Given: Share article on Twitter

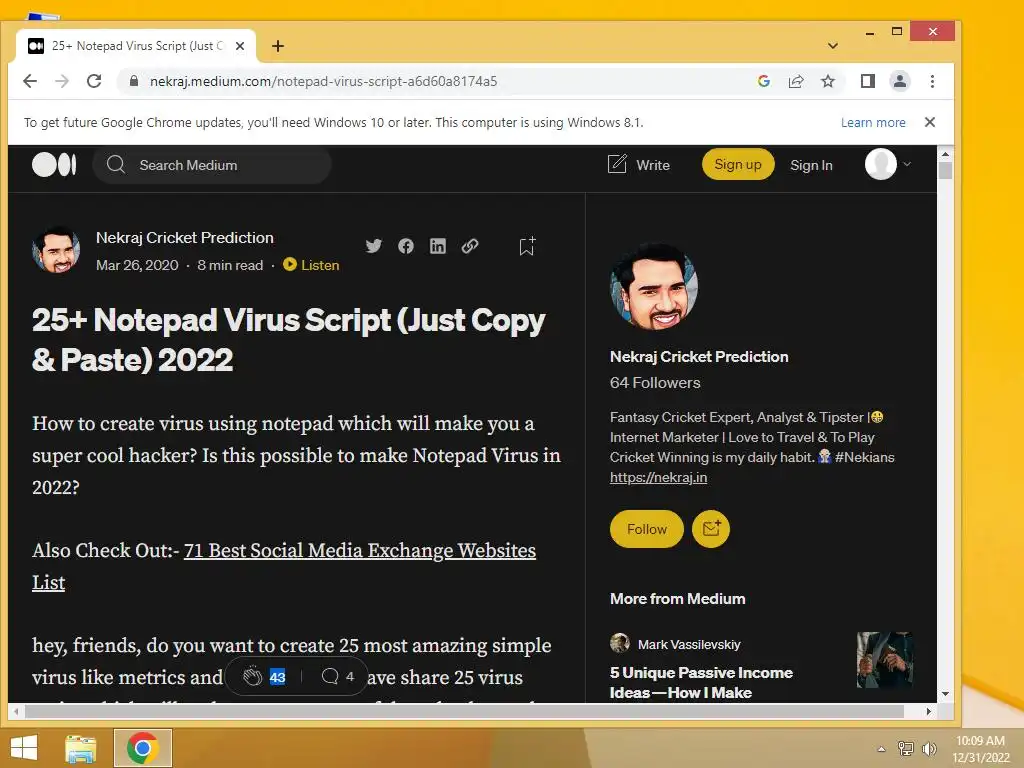Looking at the screenshot, I should [374, 246].
